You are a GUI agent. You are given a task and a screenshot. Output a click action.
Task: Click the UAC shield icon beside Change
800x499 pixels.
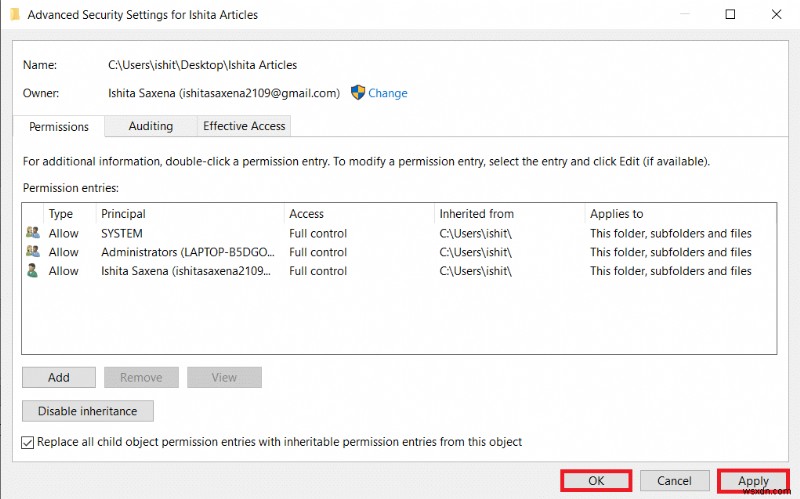tap(358, 93)
